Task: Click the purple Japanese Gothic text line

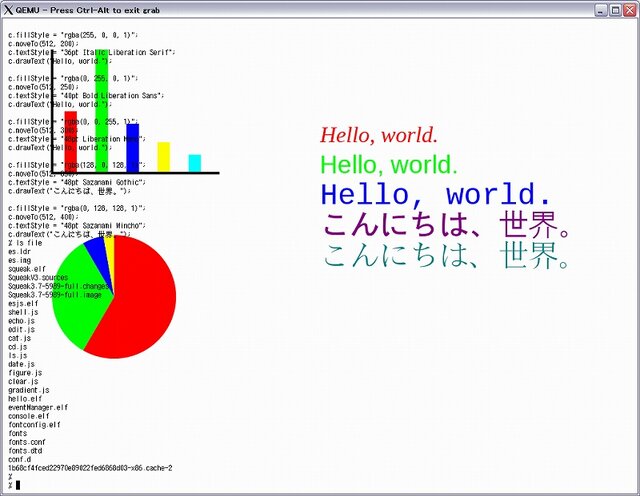Action: (x=447, y=224)
